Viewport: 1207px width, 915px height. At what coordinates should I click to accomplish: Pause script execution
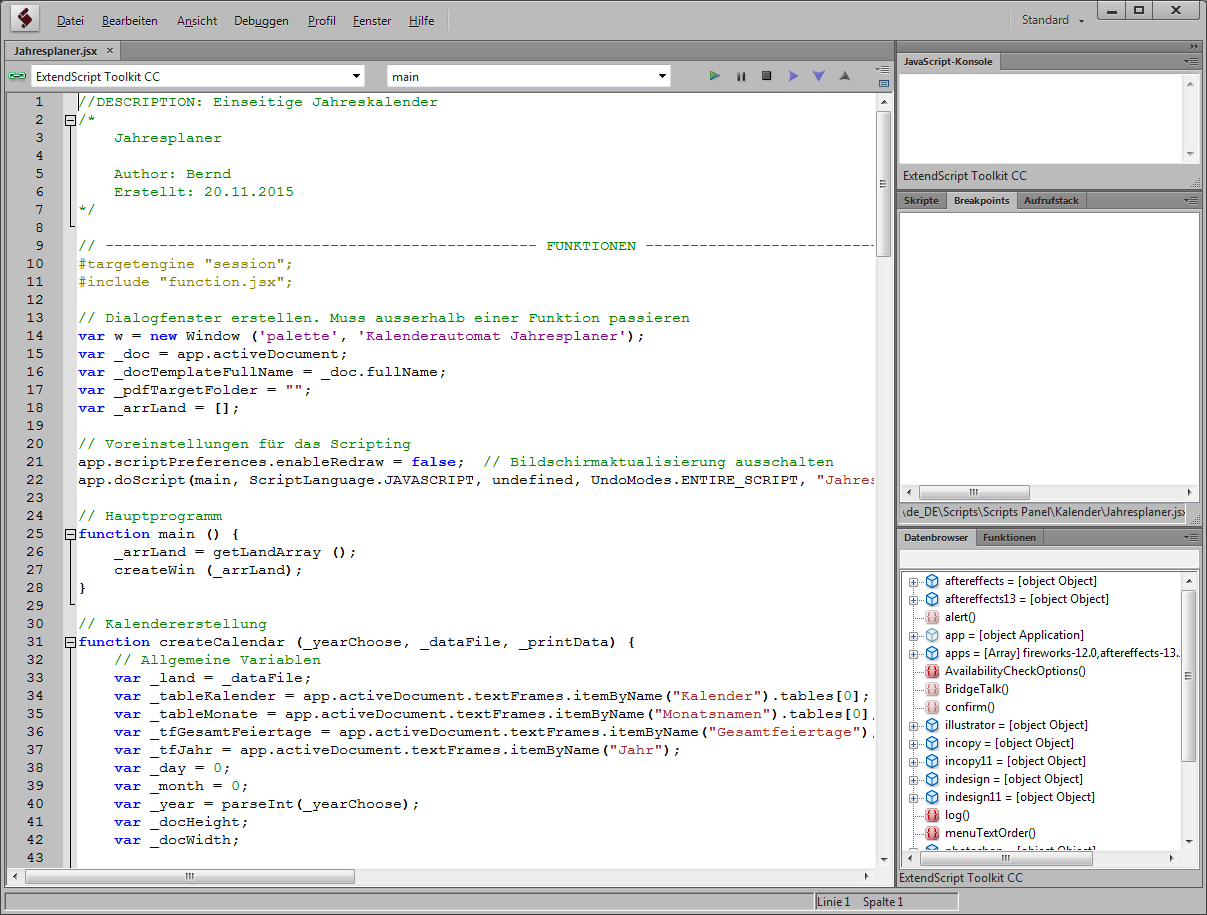pos(741,76)
